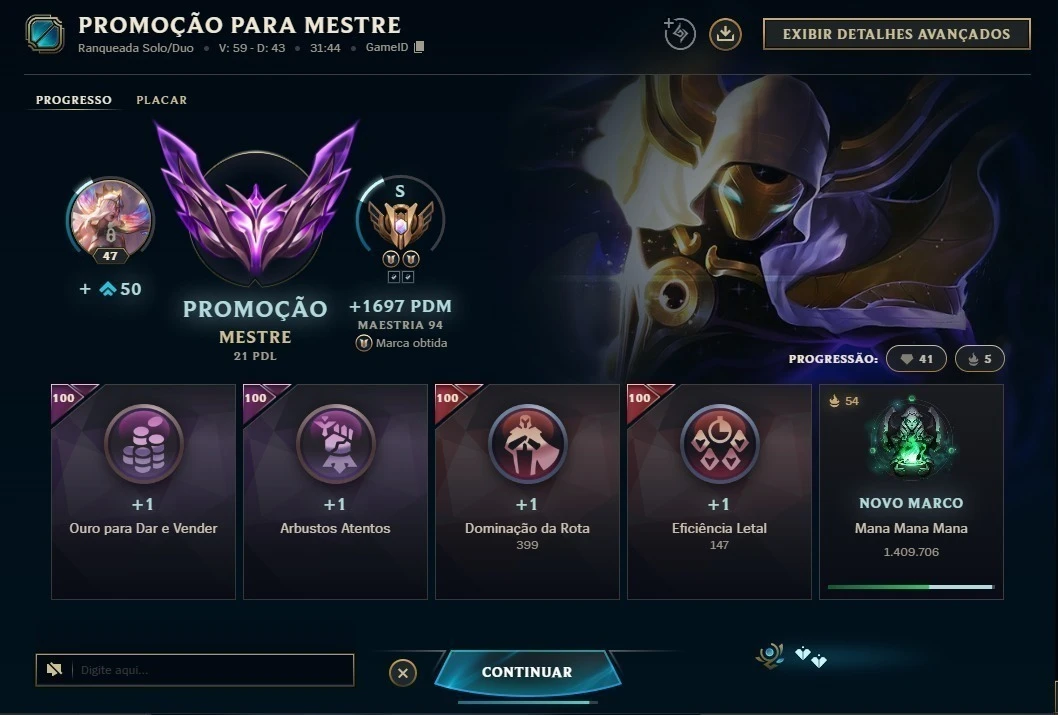Click the chat field Digite aqui
Image resolution: width=1058 pixels, height=715 pixels.
(x=195, y=670)
